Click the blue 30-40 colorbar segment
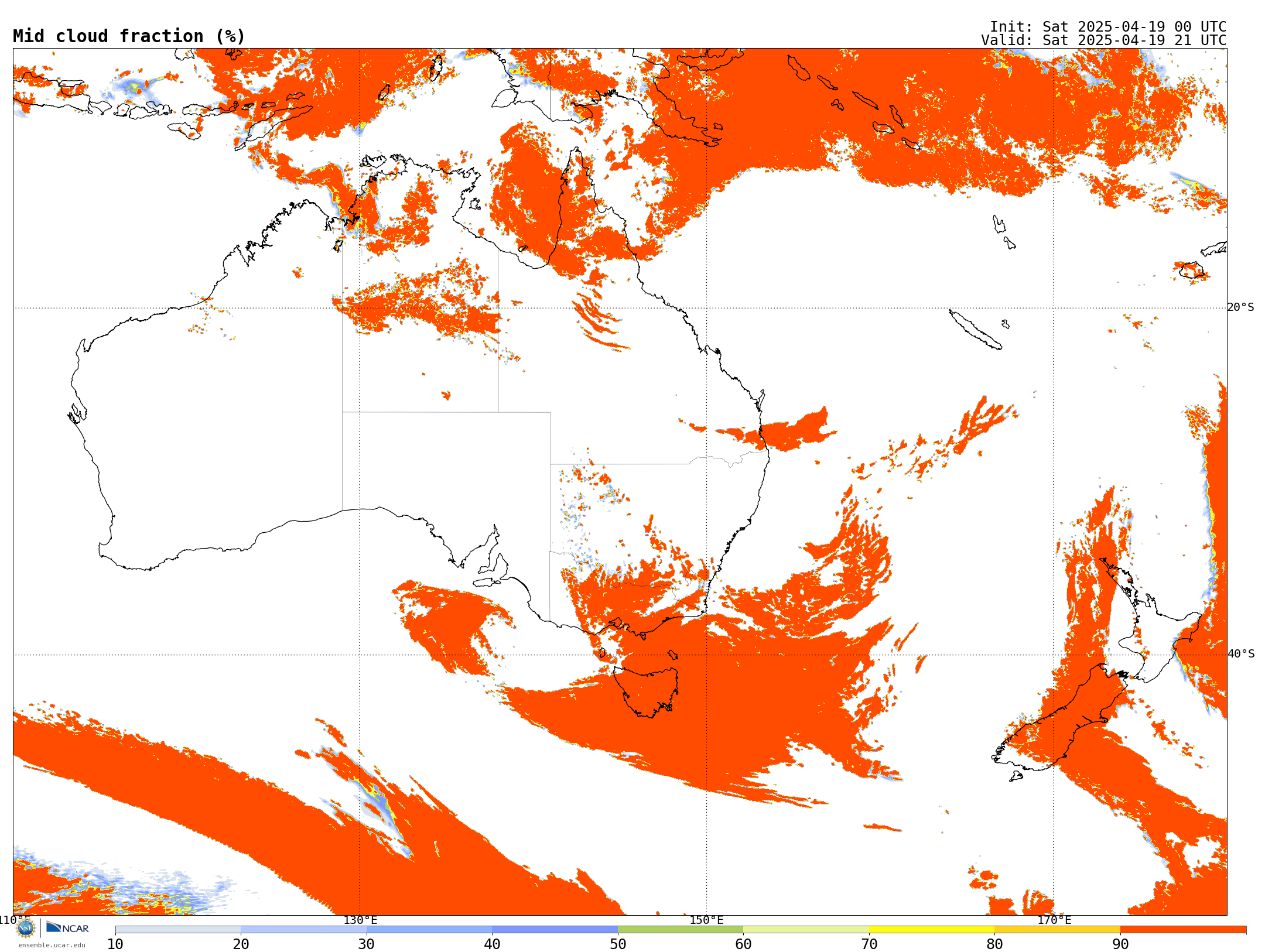Viewport: 1265px width, 952px height. pyautogui.click(x=429, y=930)
